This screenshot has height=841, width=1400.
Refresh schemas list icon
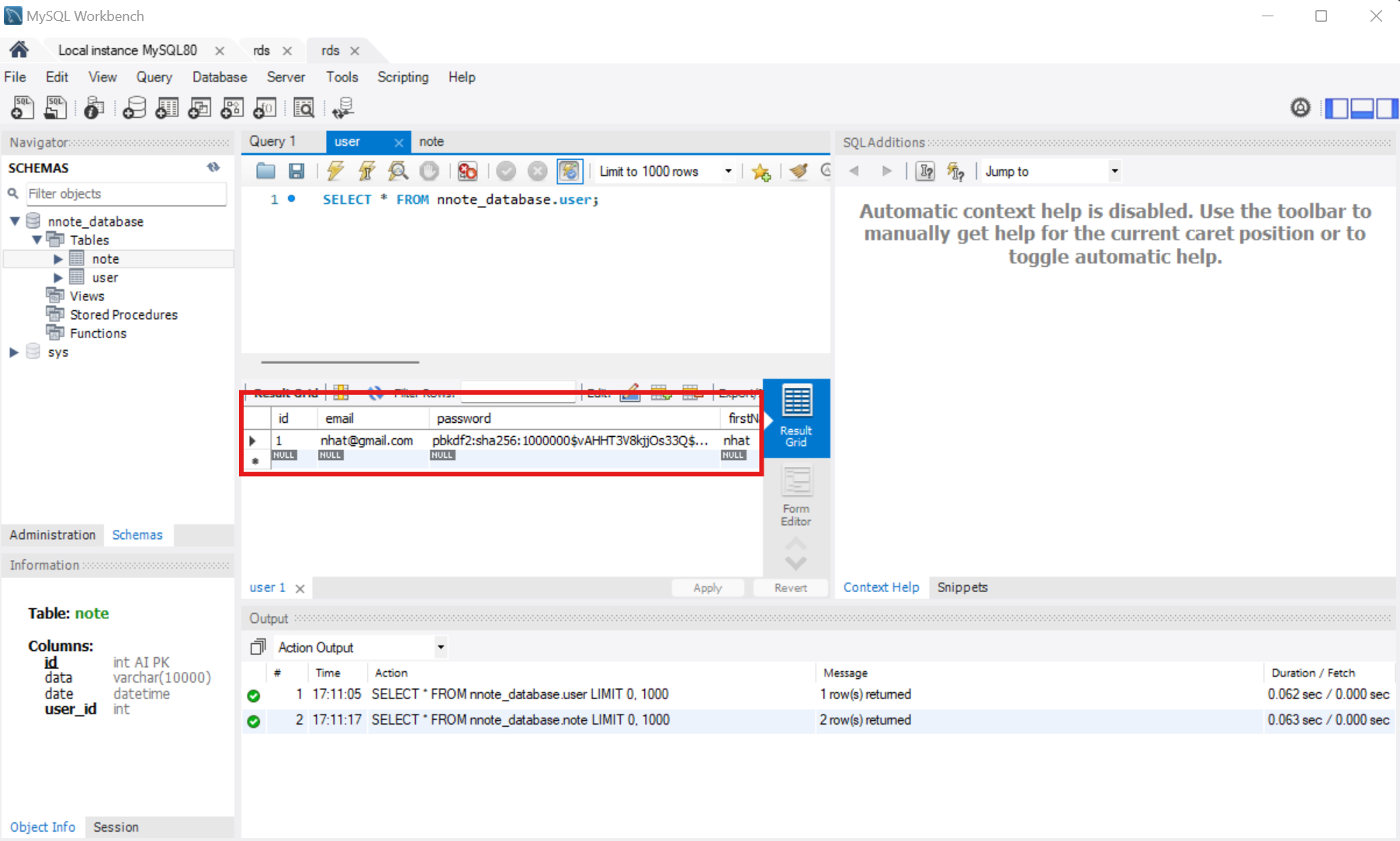pyautogui.click(x=213, y=168)
